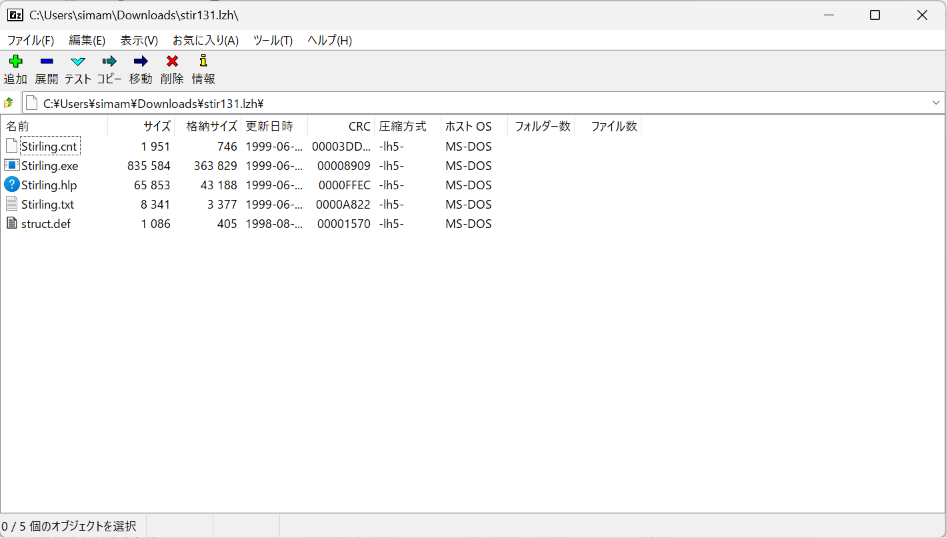The image size is (947, 538).
Task: Click the address path input field
Action: coord(483,103)
